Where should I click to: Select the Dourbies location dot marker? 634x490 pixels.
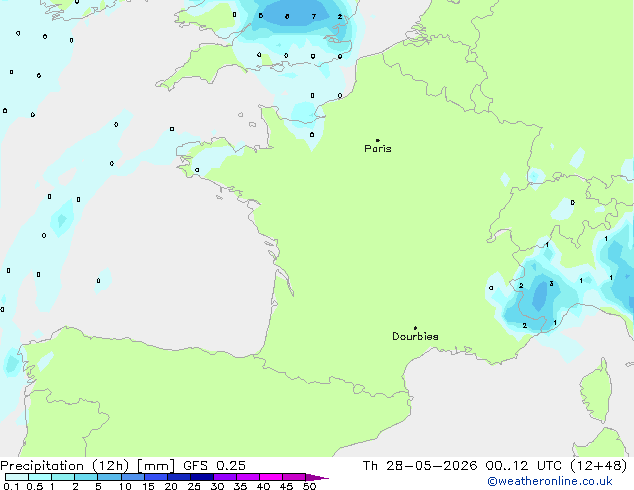(x=415, y=328)
